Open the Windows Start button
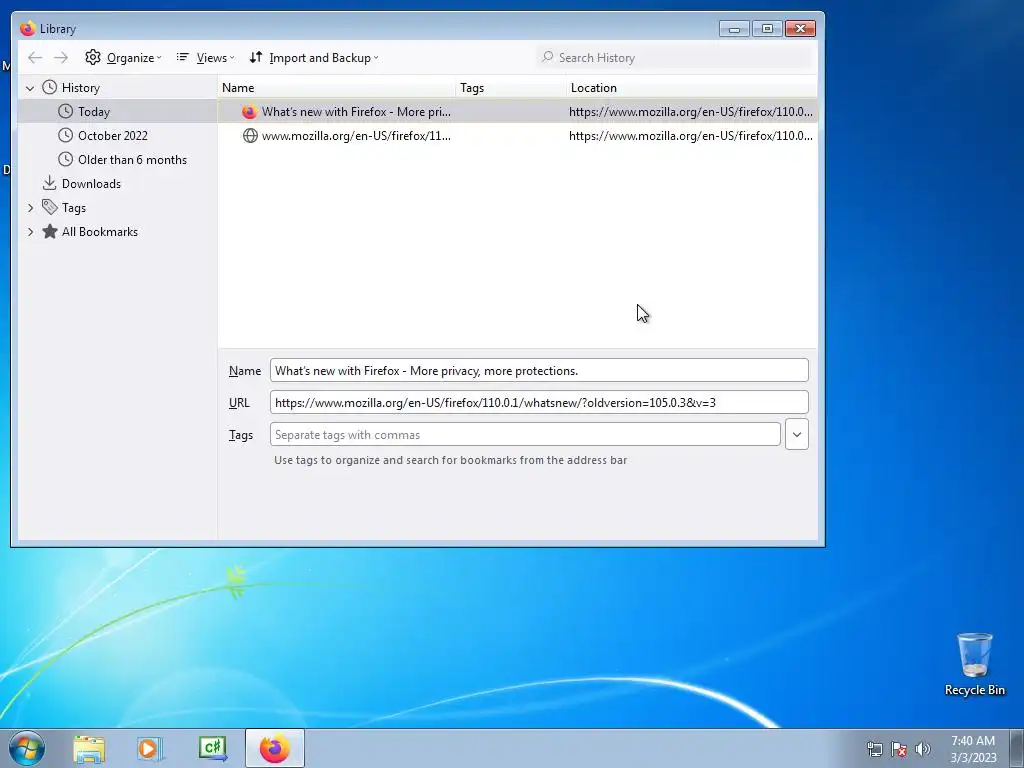Image resolution: width=1024 pixels, height=768 pixels. click(27, 748)
